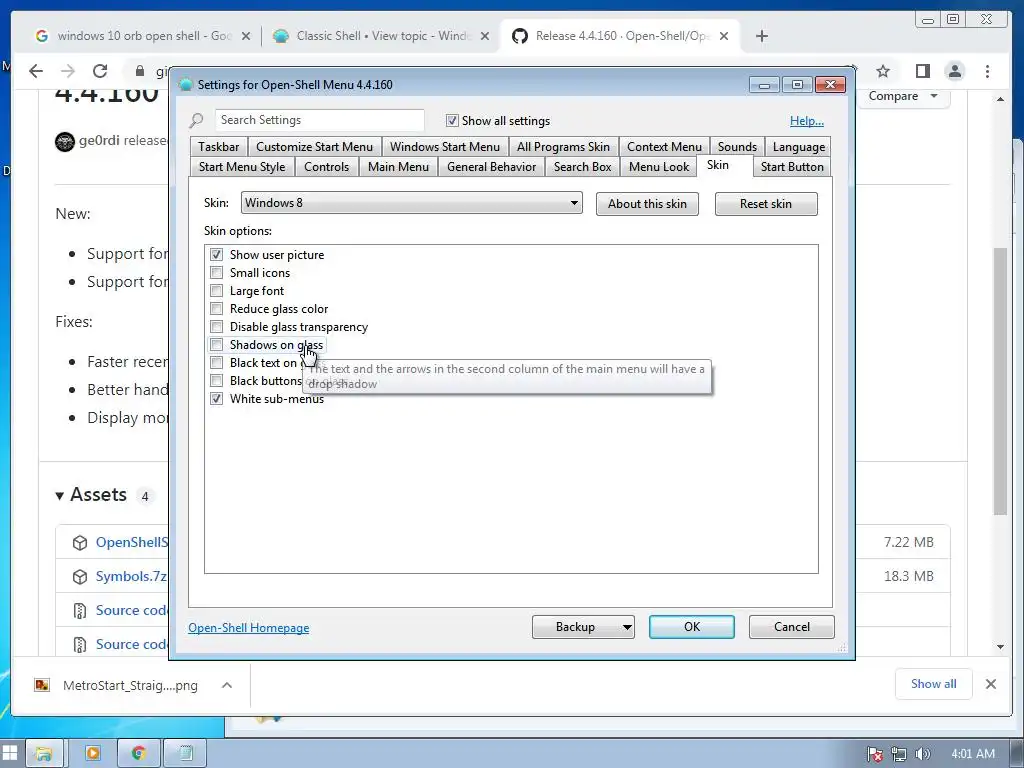This screenshot has height=768, width=1024.
Task: Open the Help... link
Action: [x=807, y=121]
